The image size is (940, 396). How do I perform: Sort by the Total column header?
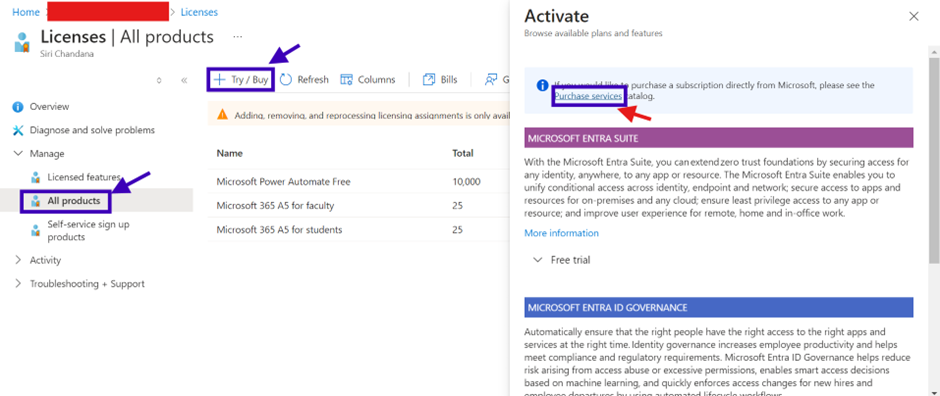pos(463,153)
